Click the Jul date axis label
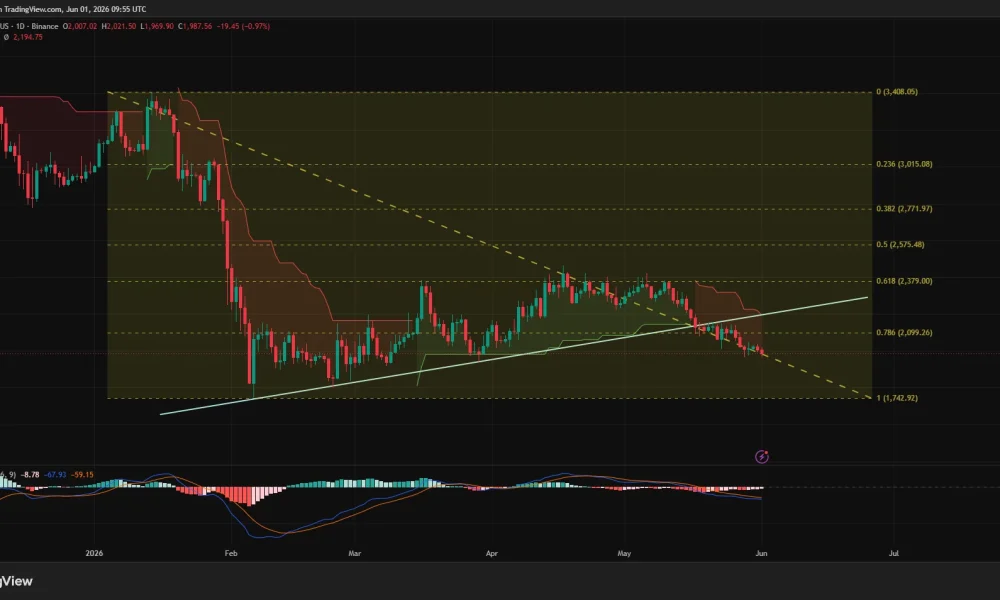 coord(894,553)
